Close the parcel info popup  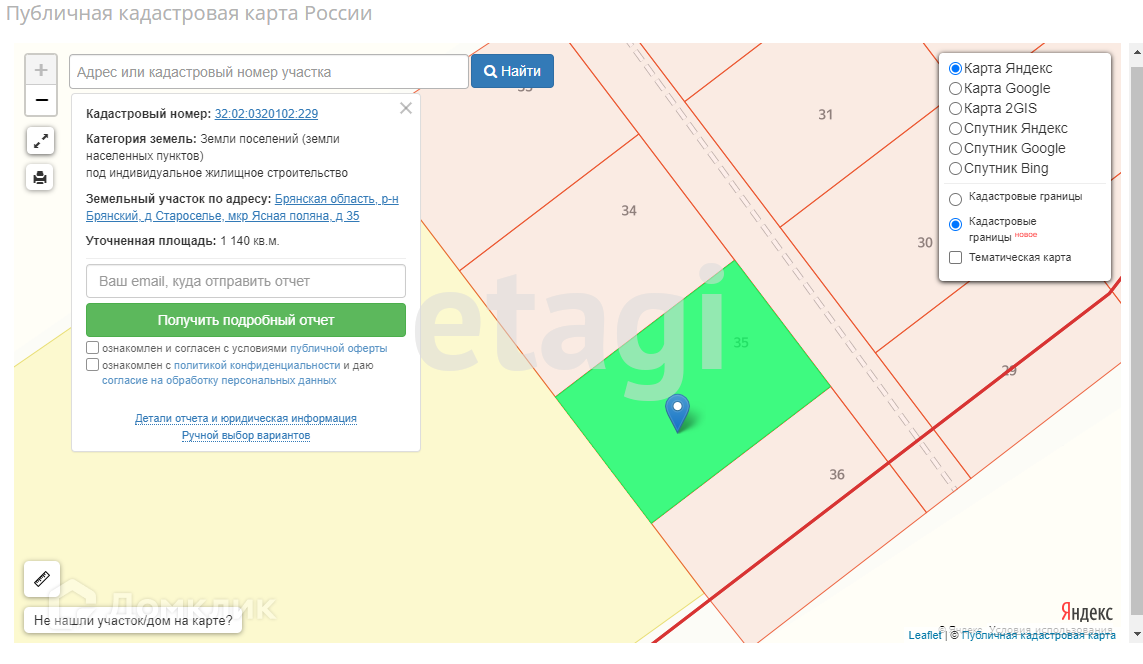coord(406,108)
